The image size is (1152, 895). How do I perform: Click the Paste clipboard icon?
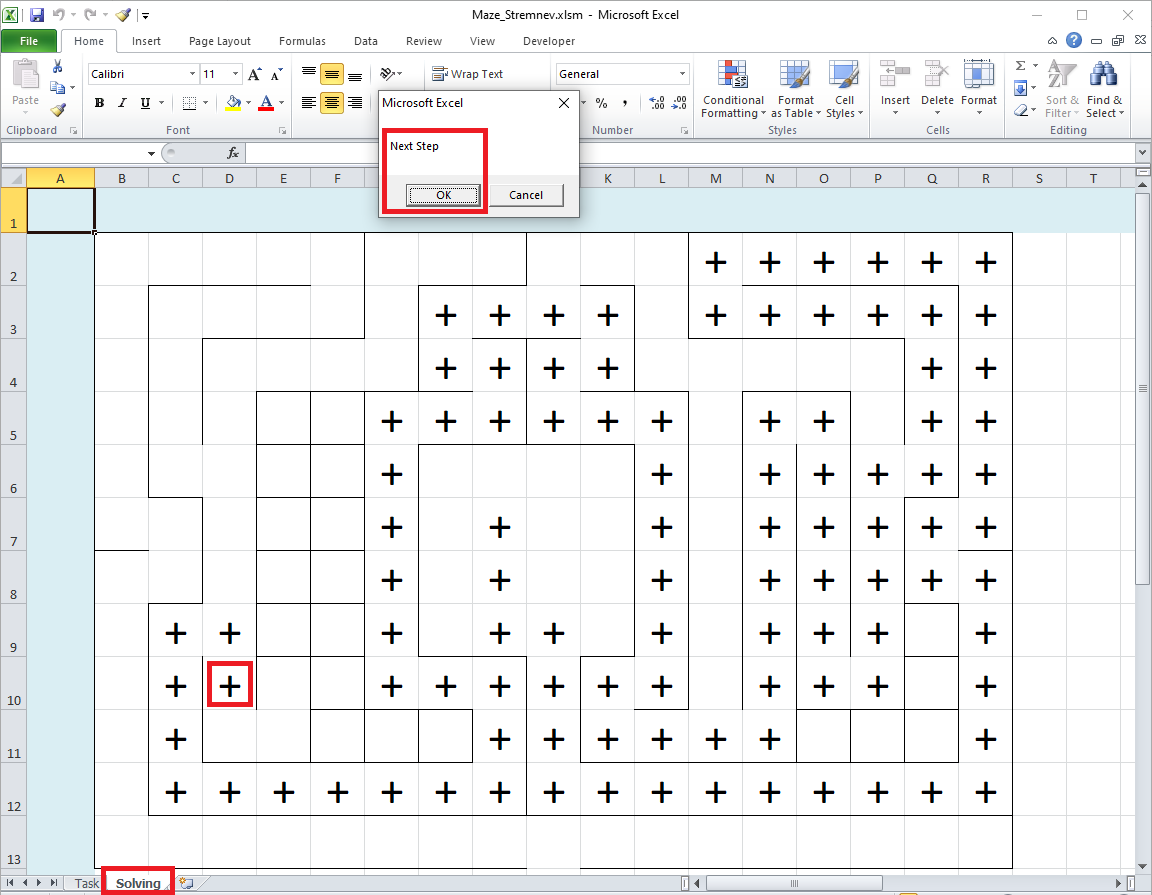[x=26, y=76]
